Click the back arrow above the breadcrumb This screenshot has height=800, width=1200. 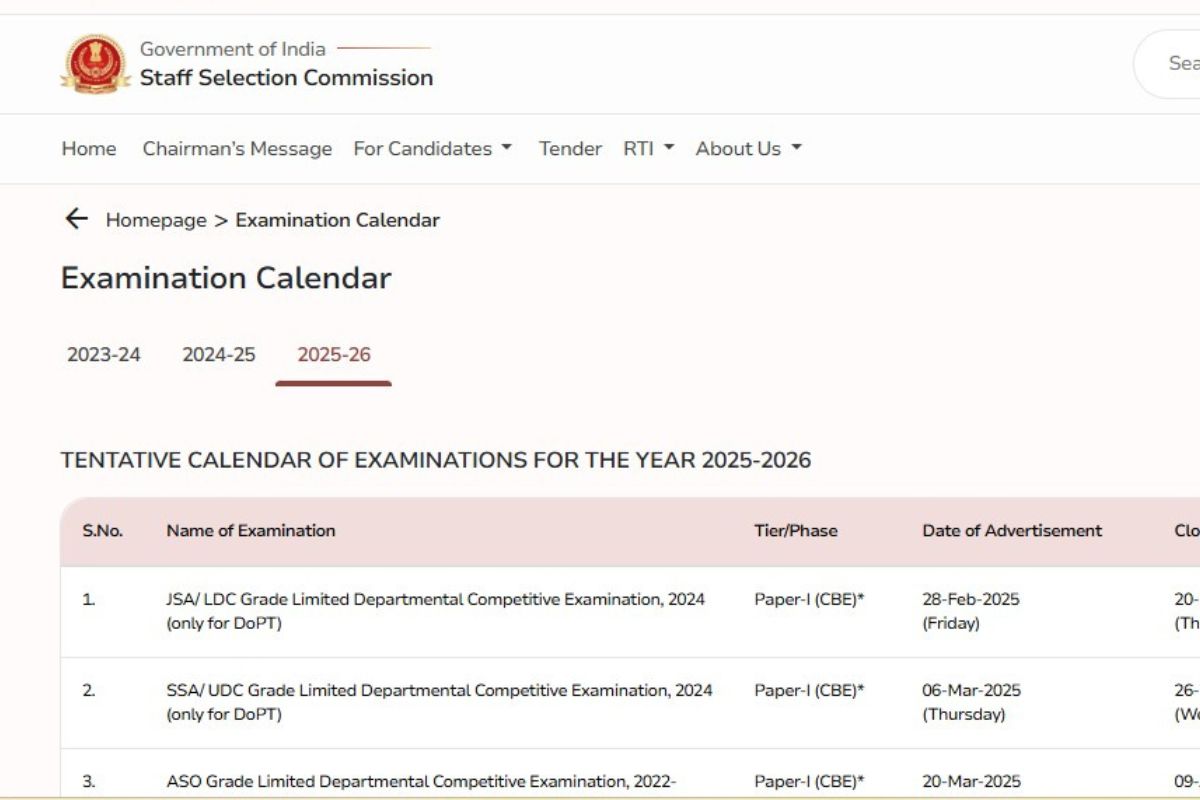pyautogui.click(x=77, y=218)
